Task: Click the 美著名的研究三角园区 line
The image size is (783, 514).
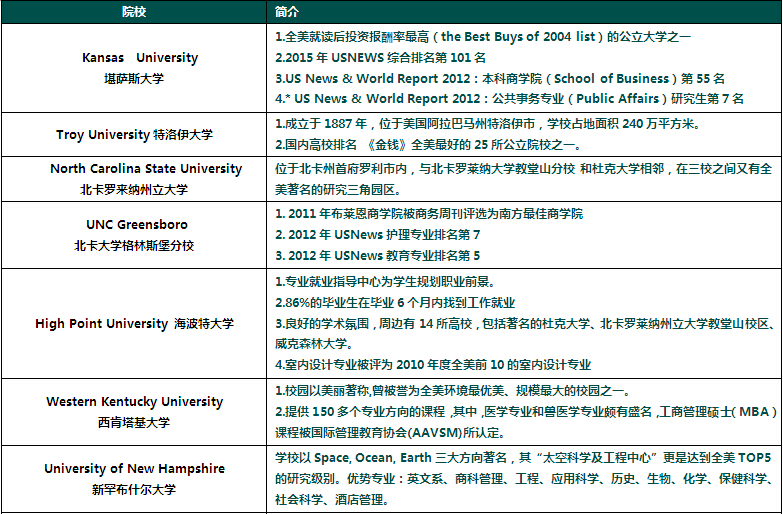Action: tap(338, 190)
